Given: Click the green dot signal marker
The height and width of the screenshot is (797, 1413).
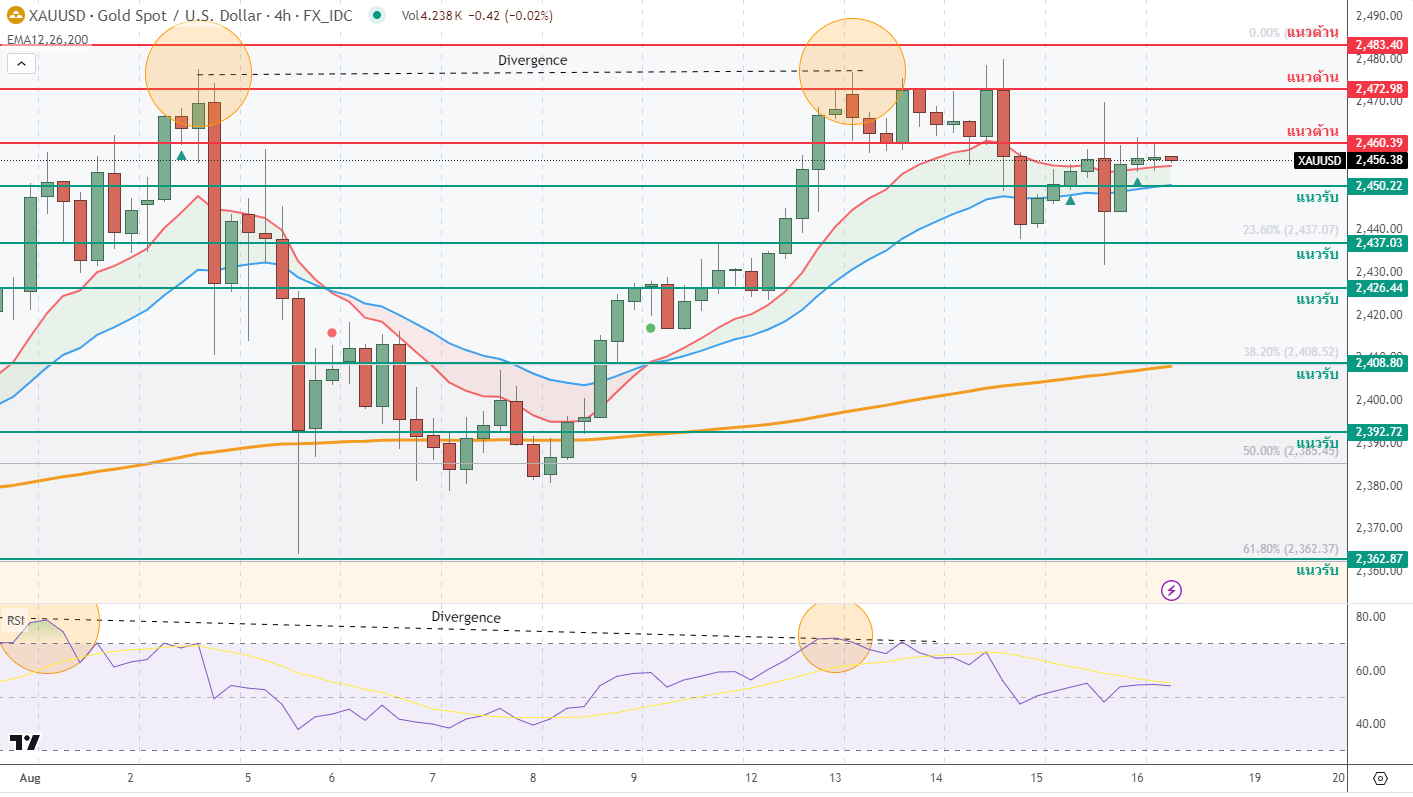Looking at the screenshot, I should point(651,327).
